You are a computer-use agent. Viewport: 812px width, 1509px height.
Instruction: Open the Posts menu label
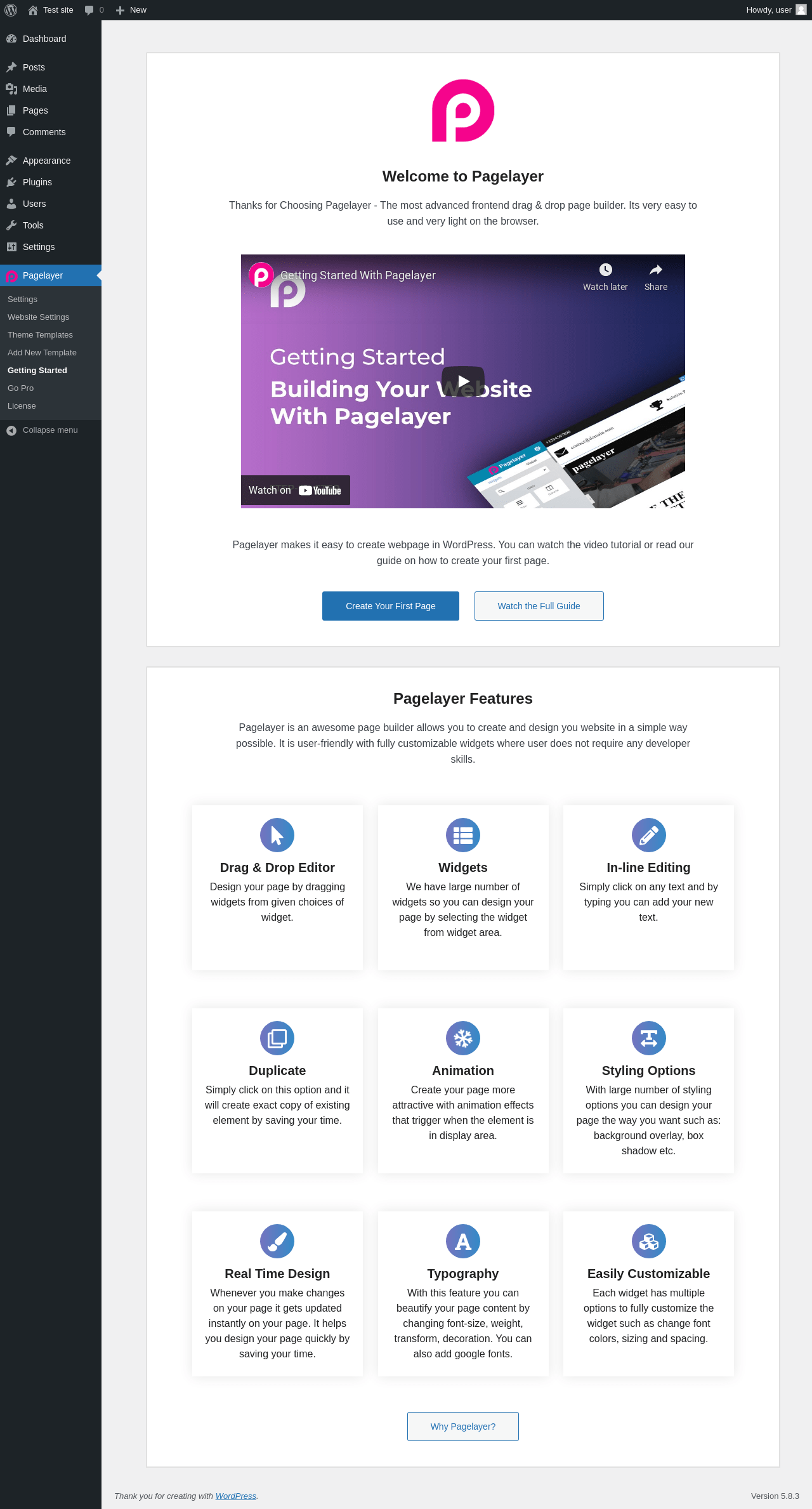pos(34,67)
